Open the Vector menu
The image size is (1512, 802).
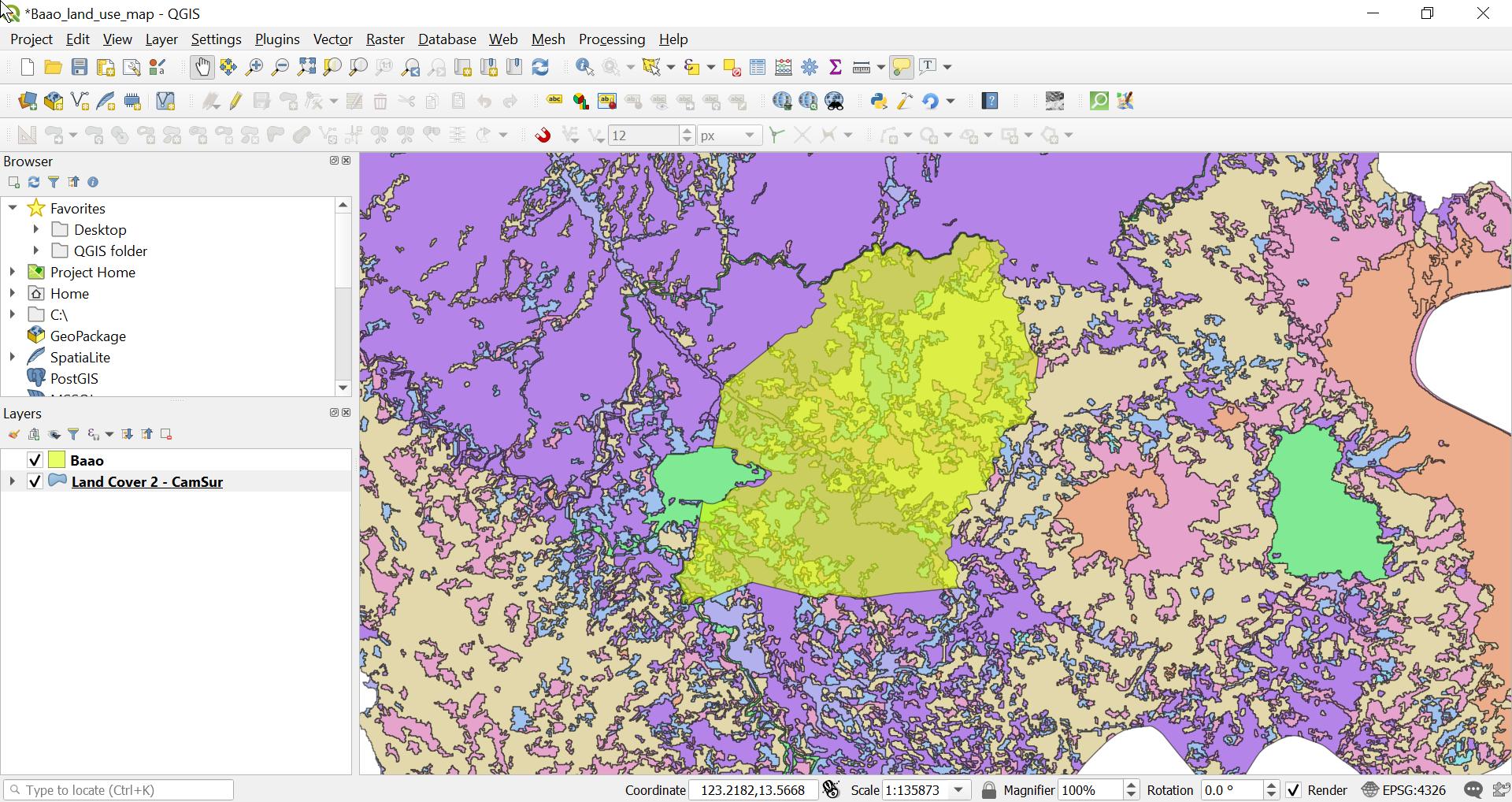coord(332,39)
